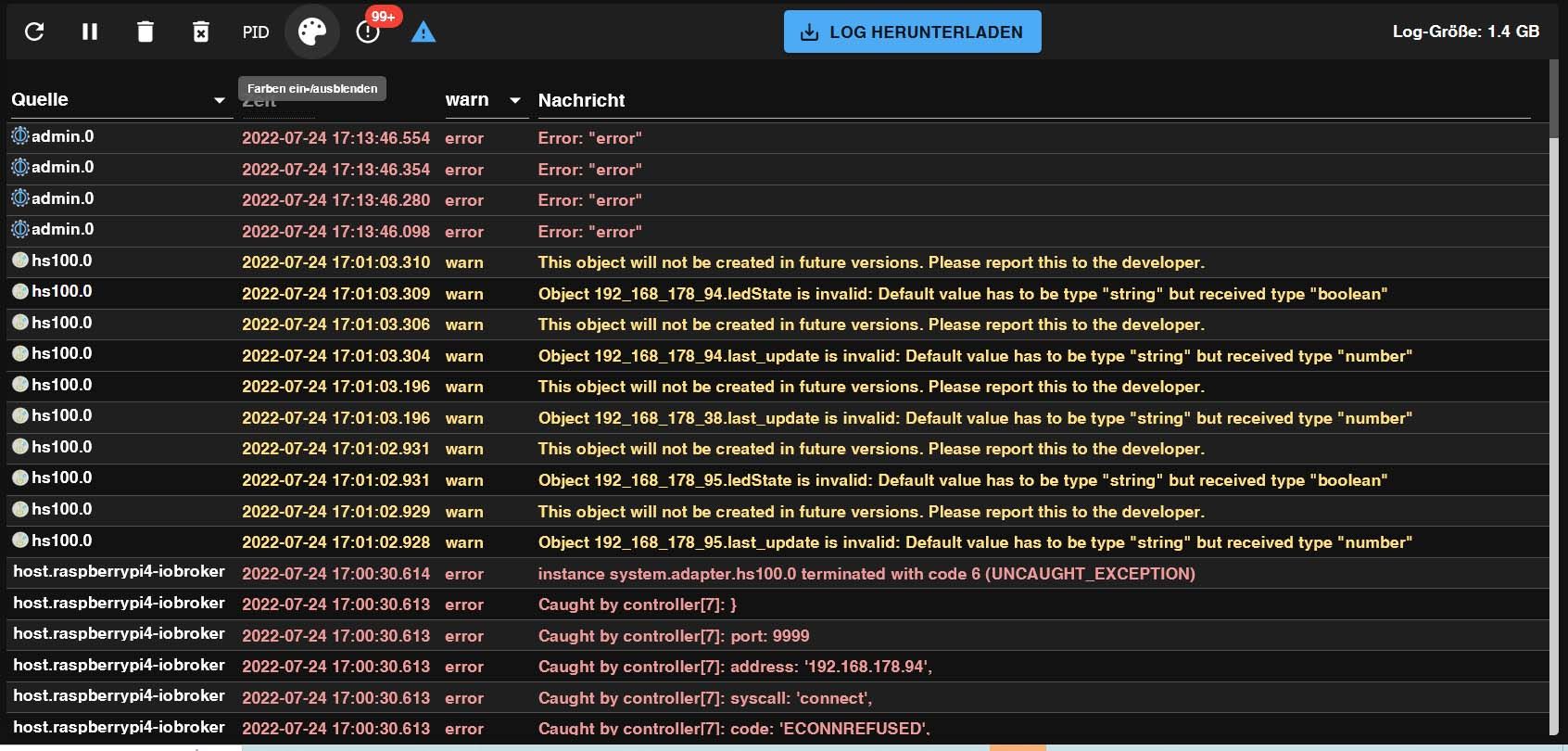
Task: Click the refresh log icon
Action: 34,32
